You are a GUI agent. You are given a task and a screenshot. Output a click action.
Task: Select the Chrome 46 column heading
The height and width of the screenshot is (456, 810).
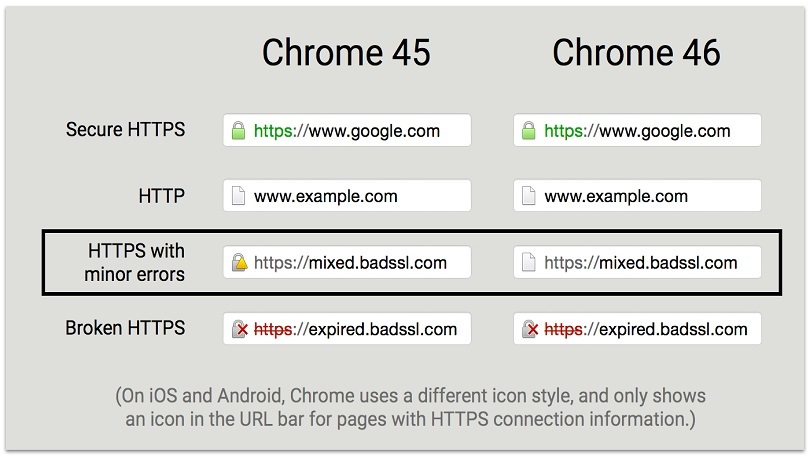pyautogui.click(x=636, y=53)
